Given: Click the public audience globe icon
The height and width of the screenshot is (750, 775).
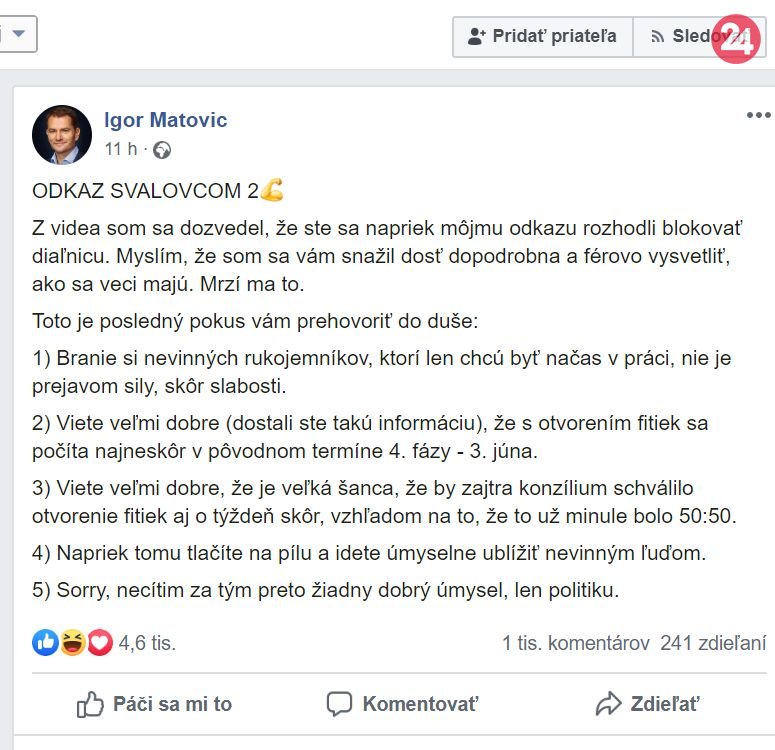Looking at the screenshot, I should point(161,150).
